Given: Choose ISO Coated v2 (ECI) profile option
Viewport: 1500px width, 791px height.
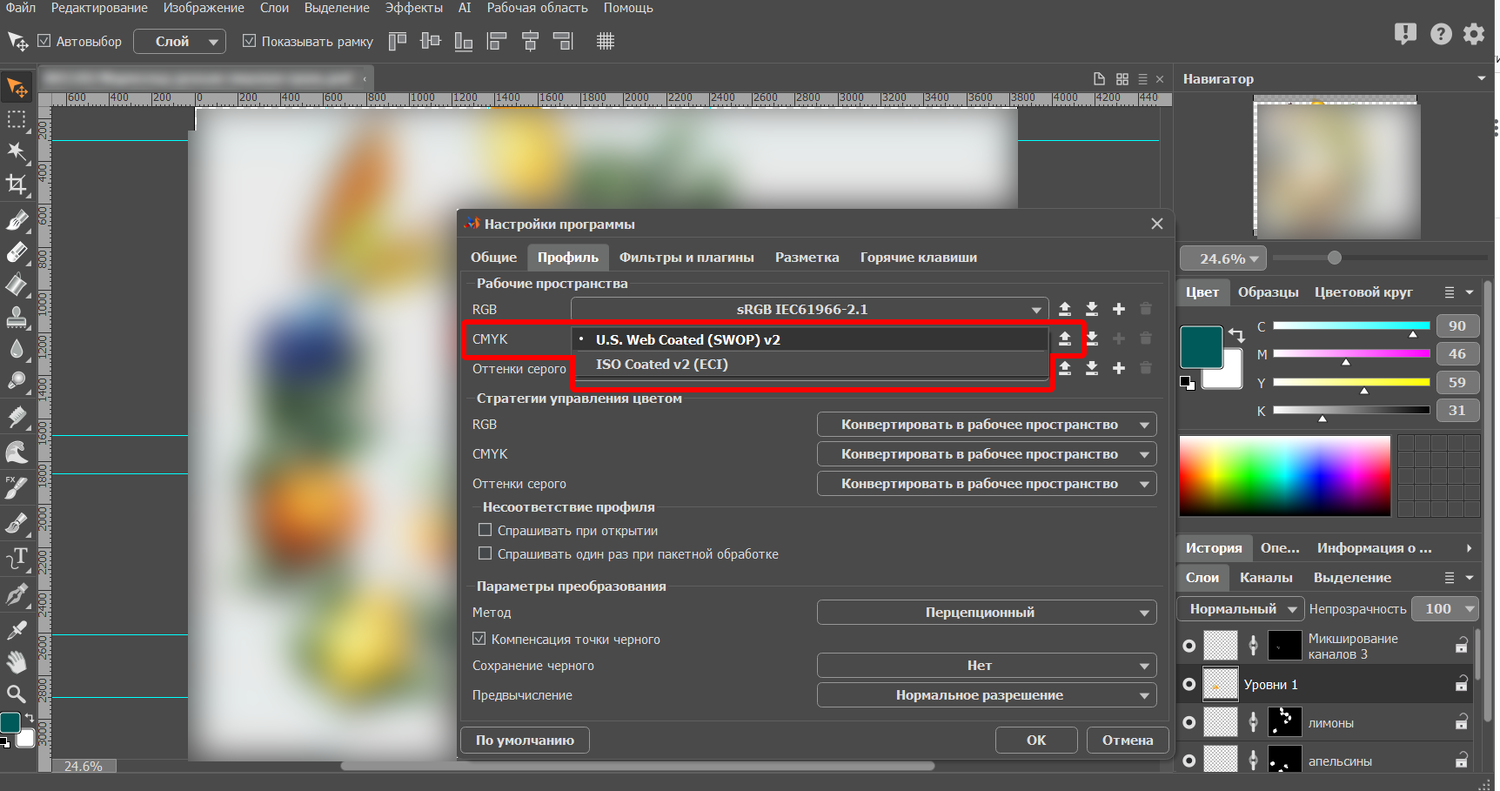Looking at the screenshot, I should point(810,365).
